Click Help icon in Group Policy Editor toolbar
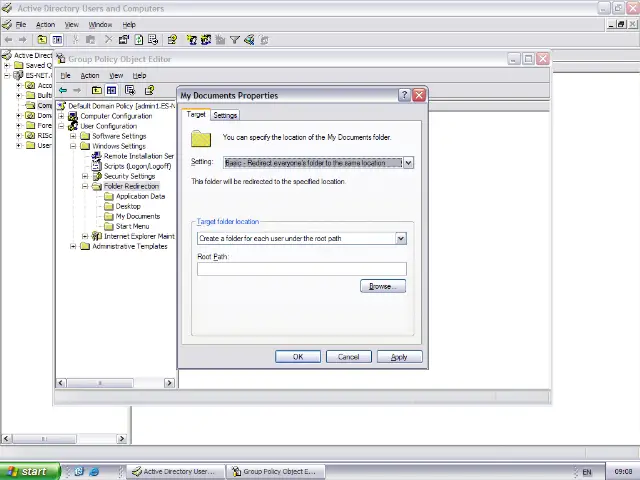Image resolution: width=640 pixels, height=480 pixels. (x=149, y=90)
